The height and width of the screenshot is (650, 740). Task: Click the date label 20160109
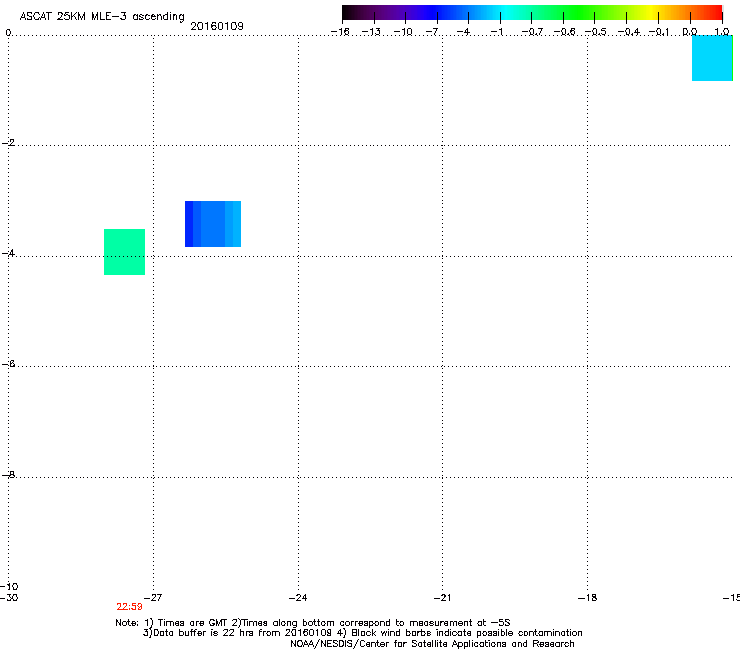217,26
